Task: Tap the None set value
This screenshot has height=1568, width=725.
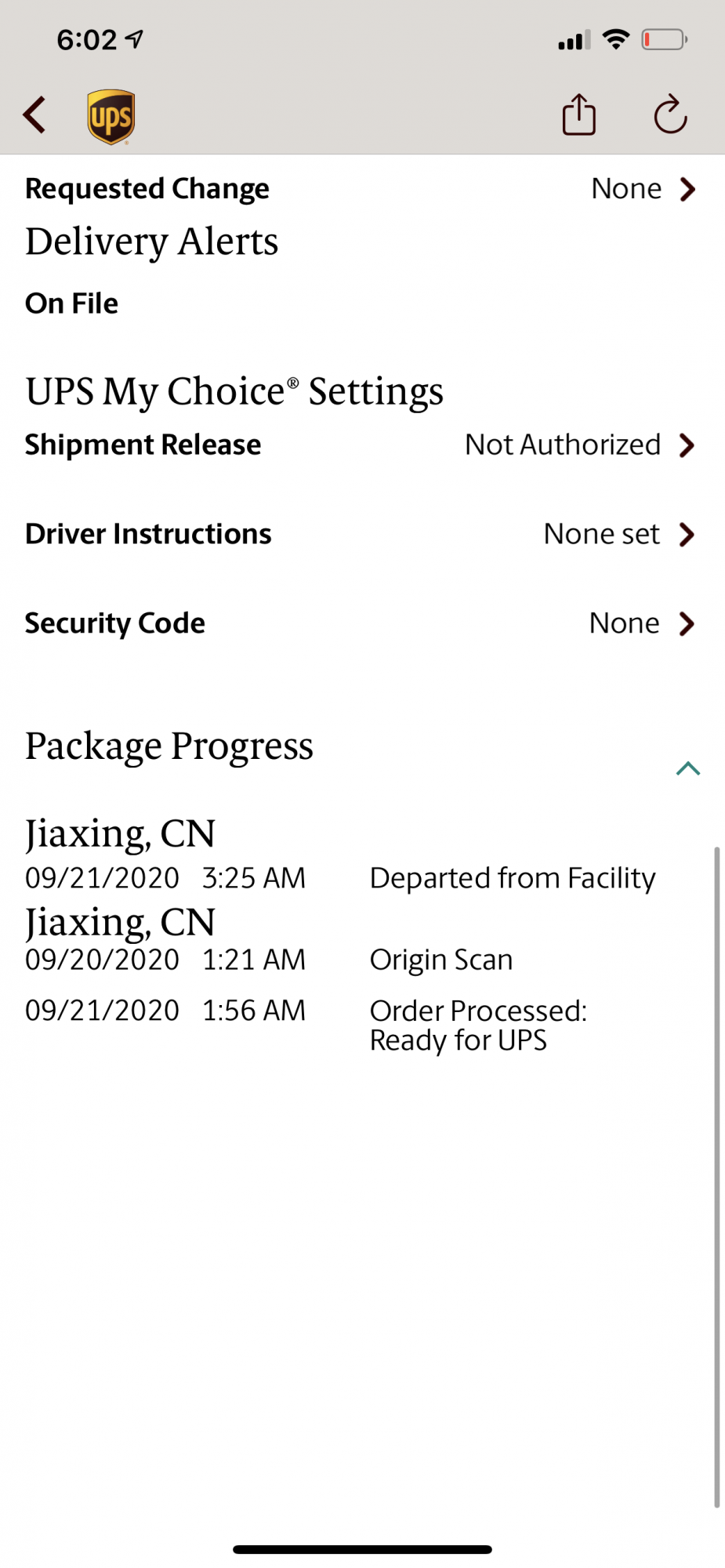Action: (601, 534)
